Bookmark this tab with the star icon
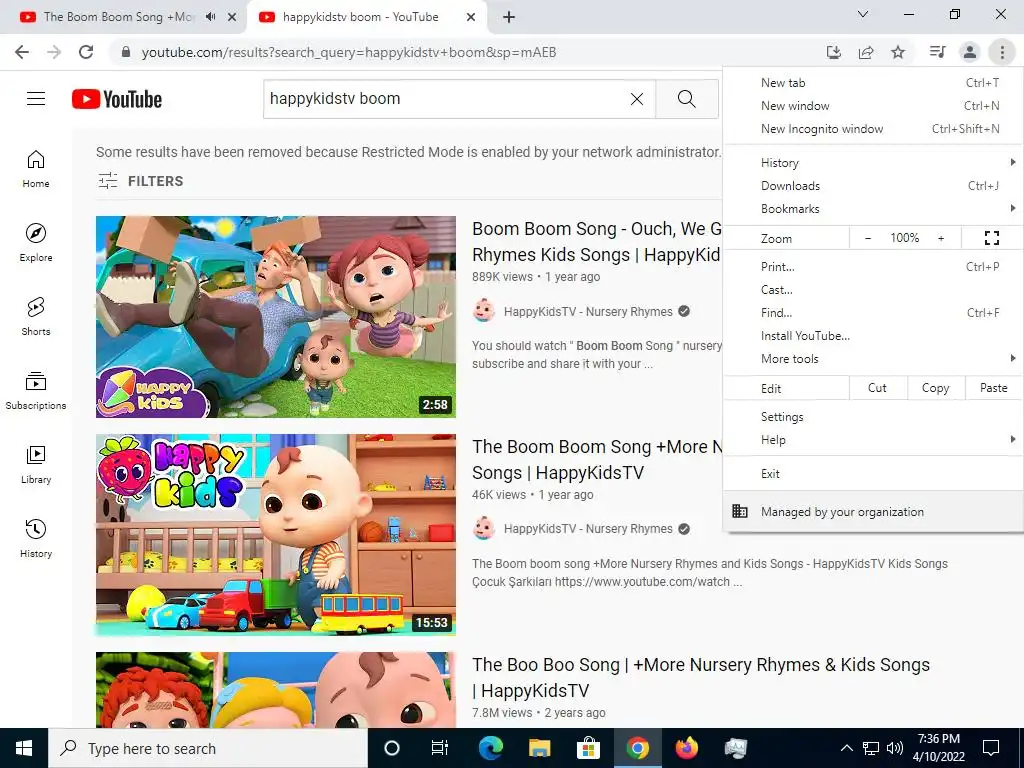Screen dimensions: 1024x768 (898, 52)
